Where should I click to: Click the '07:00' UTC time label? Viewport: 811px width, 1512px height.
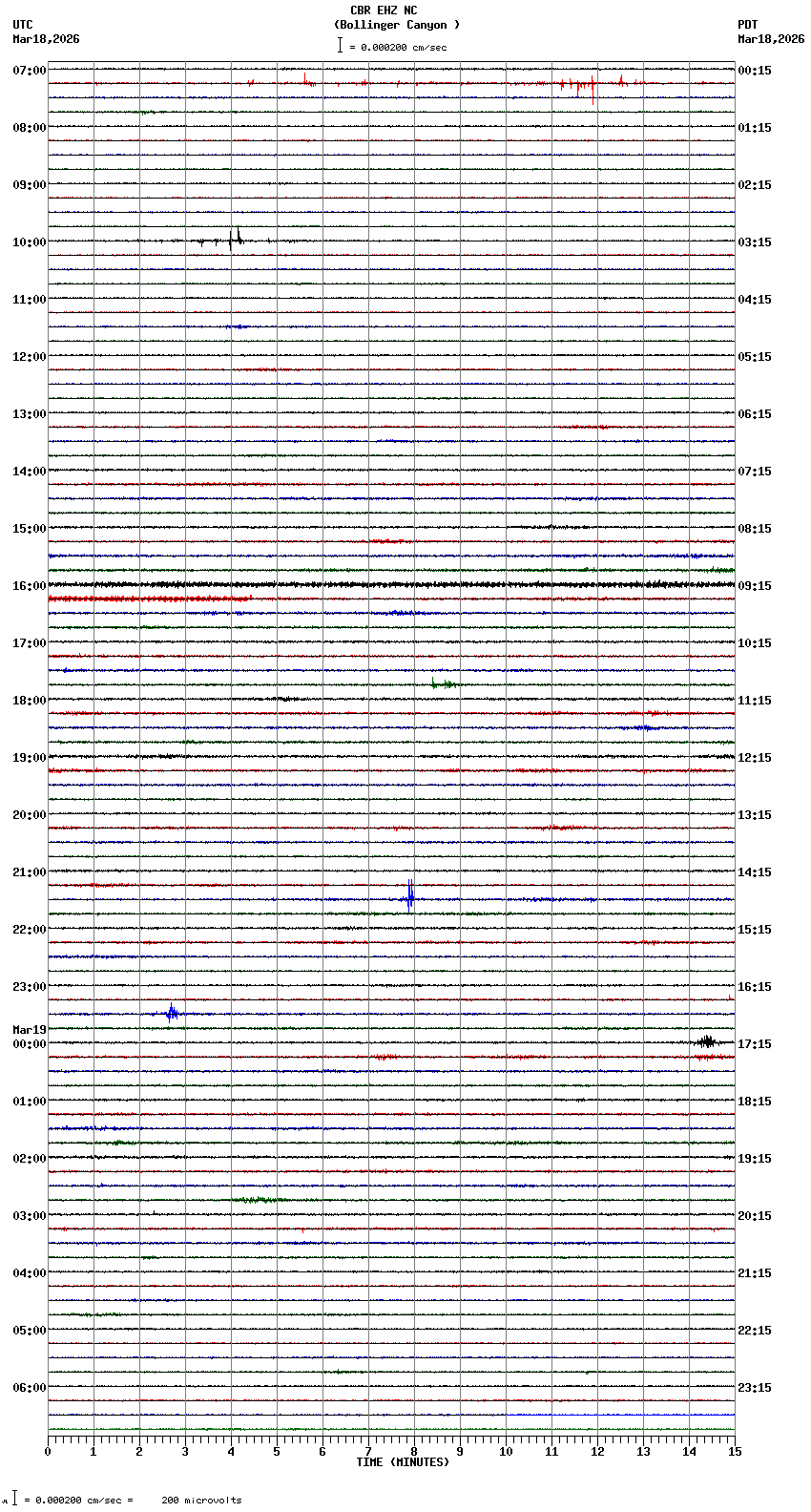[x=29, y=71]
